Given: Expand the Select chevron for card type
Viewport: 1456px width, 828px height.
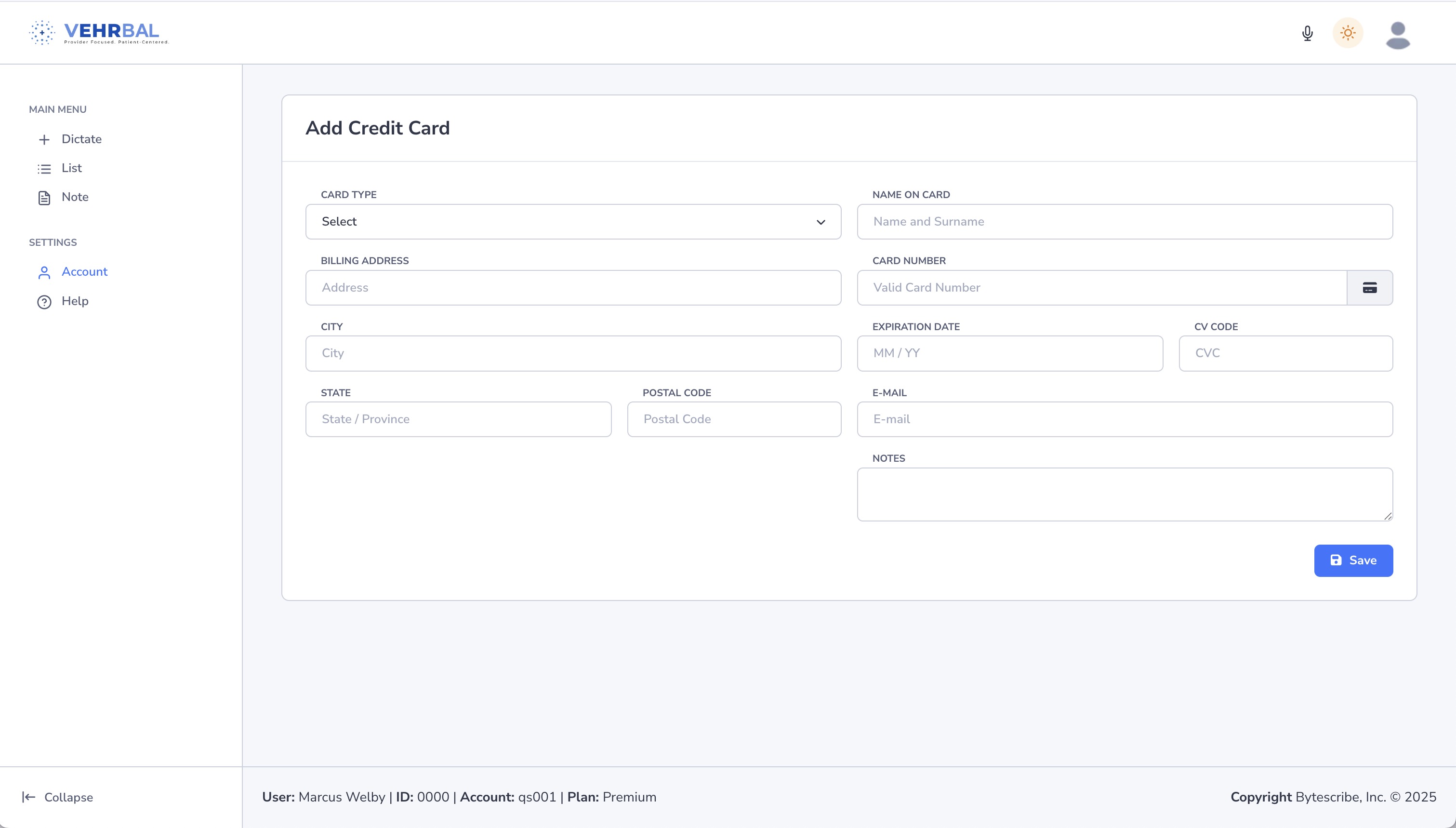Looking at the screenshot, I should [x=821, y=222].
